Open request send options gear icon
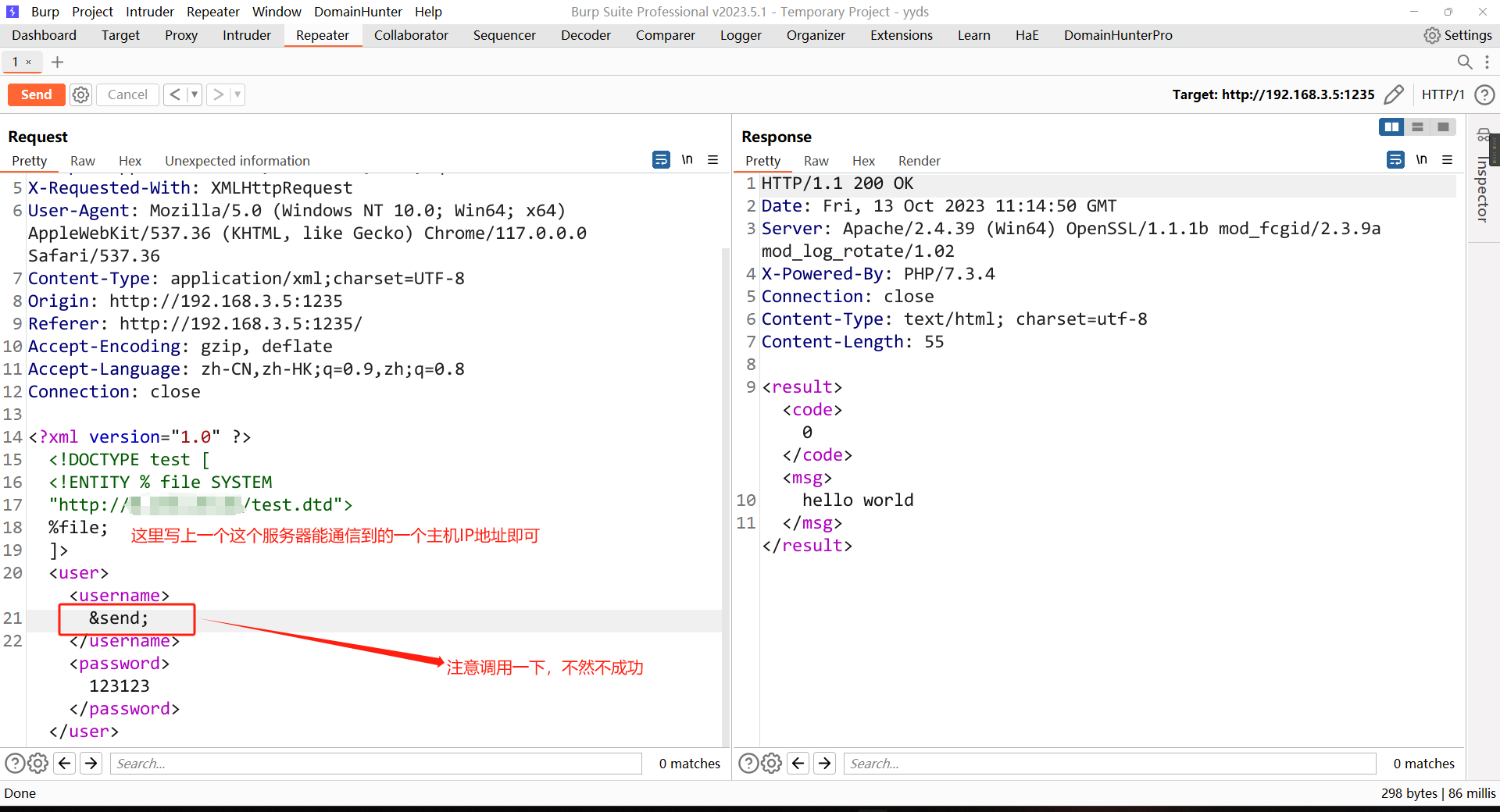This screenshot has width=1500, height=812. point(81,94)
